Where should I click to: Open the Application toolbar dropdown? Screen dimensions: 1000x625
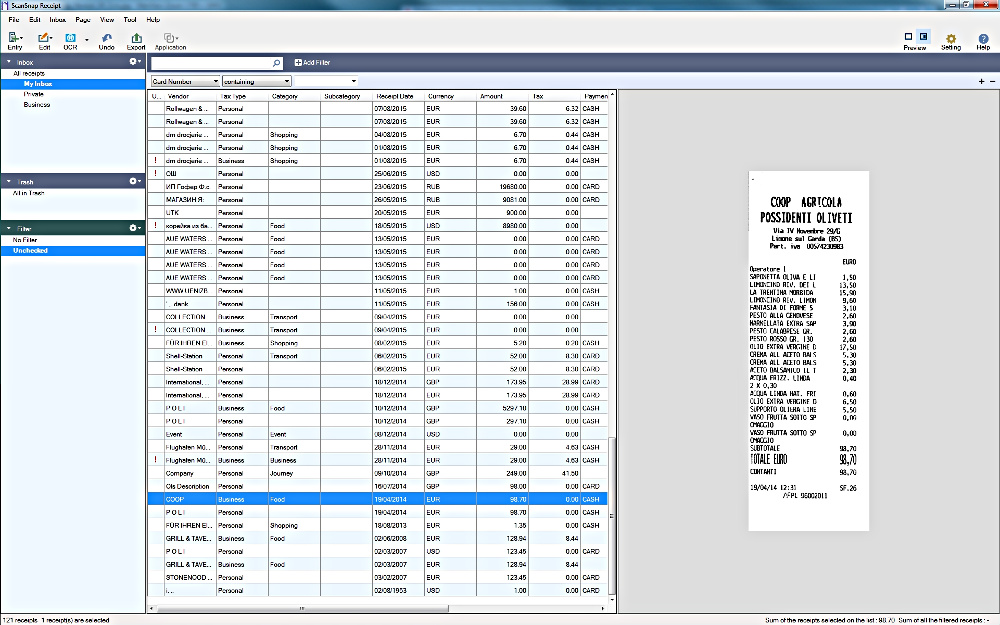170,39
